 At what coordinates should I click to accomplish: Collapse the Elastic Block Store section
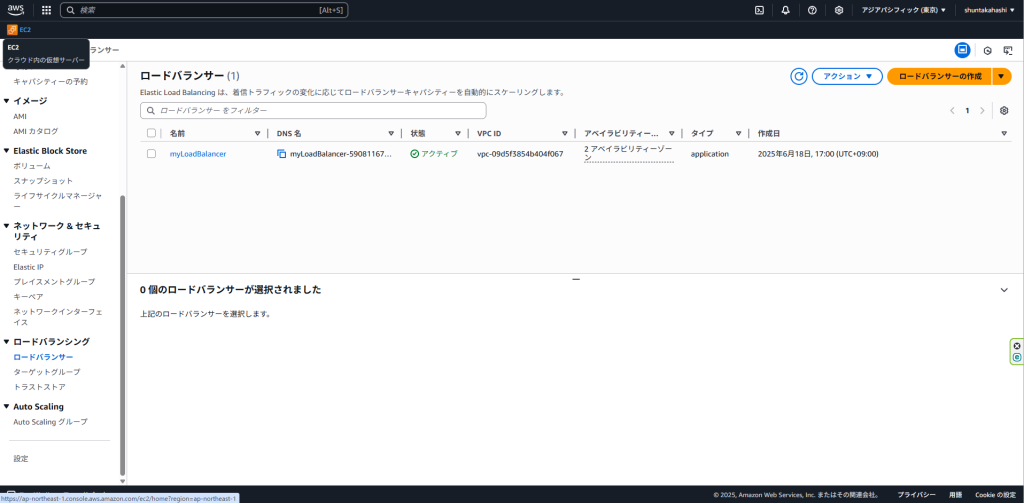[7, 151]
